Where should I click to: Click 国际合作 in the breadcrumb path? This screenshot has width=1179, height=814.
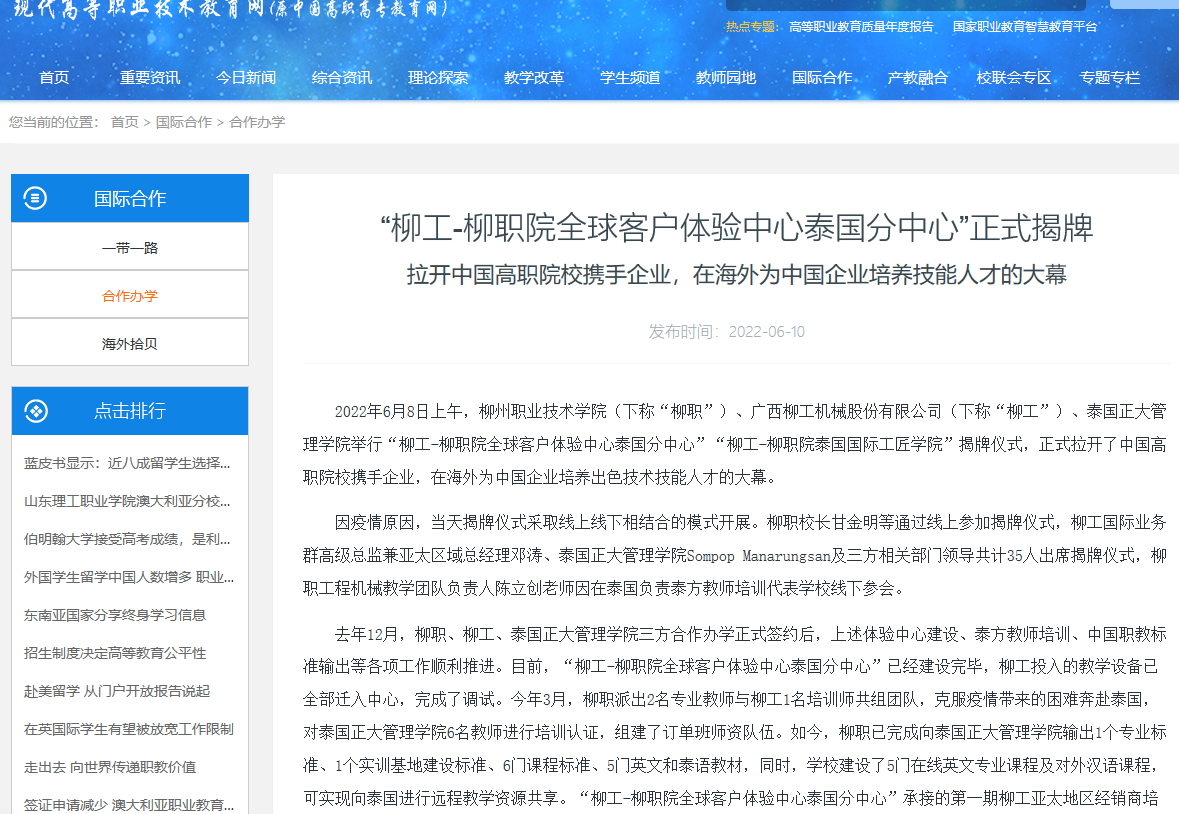(184, 122)
